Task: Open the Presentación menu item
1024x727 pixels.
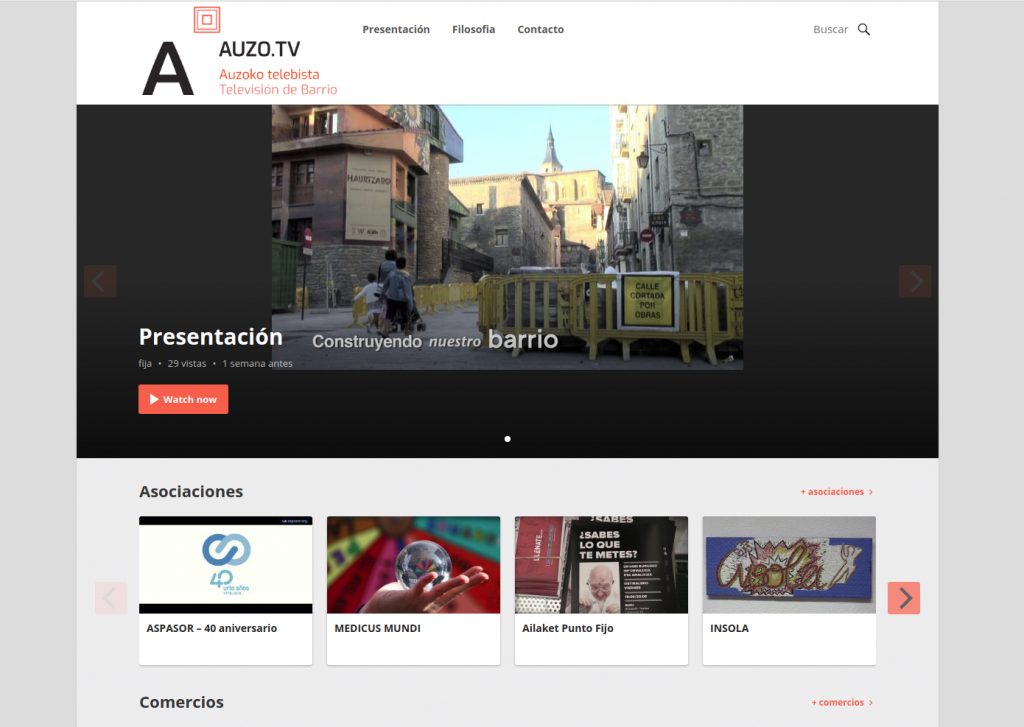Action: click(396, 29)
